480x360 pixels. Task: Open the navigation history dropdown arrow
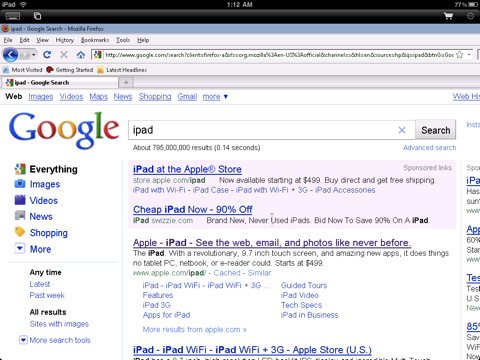pyautogui.click(x=34, y=55)
